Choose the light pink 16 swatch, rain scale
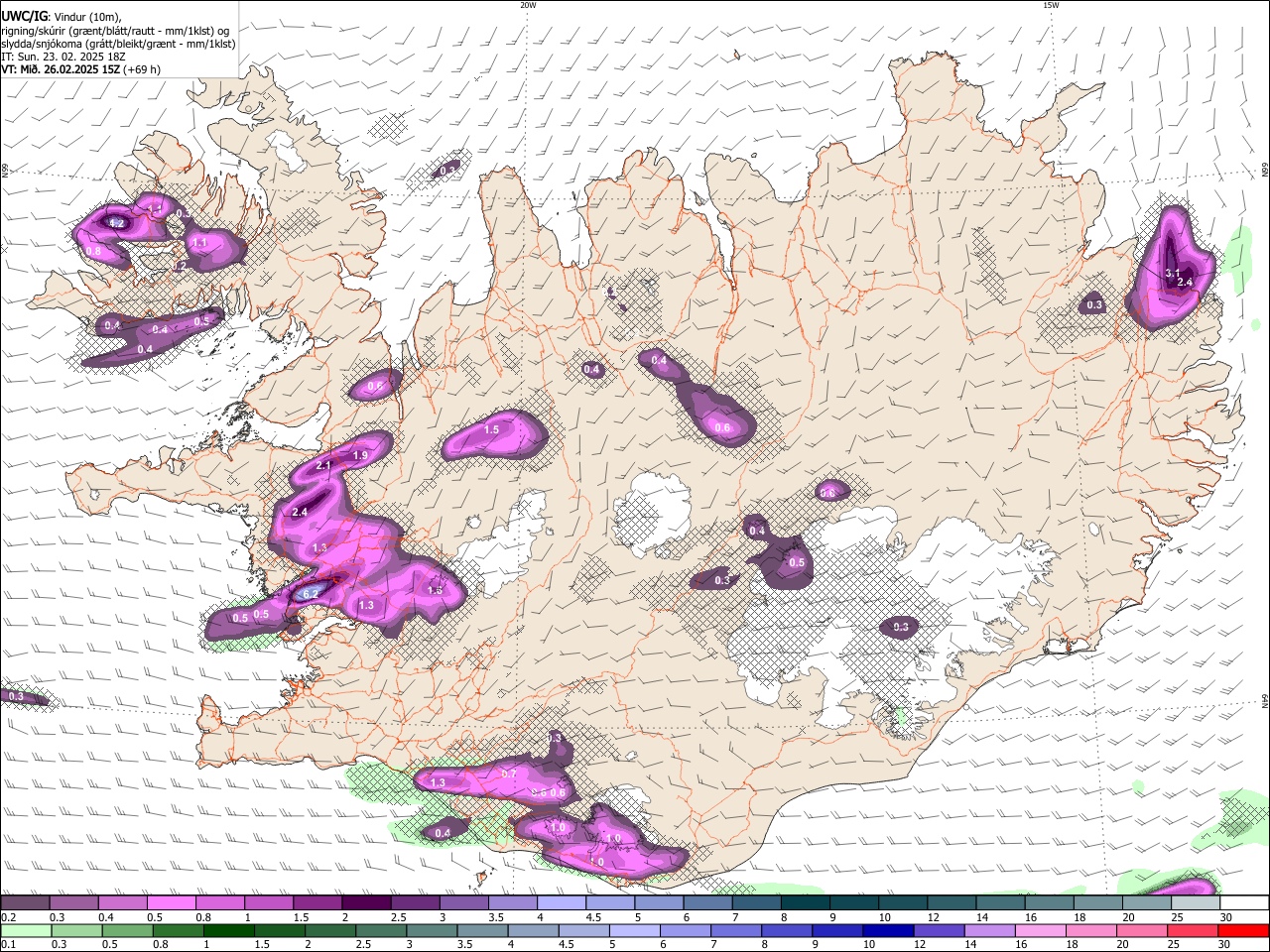The width and height of the screenshot is (1270, 952). (1041, 931)
